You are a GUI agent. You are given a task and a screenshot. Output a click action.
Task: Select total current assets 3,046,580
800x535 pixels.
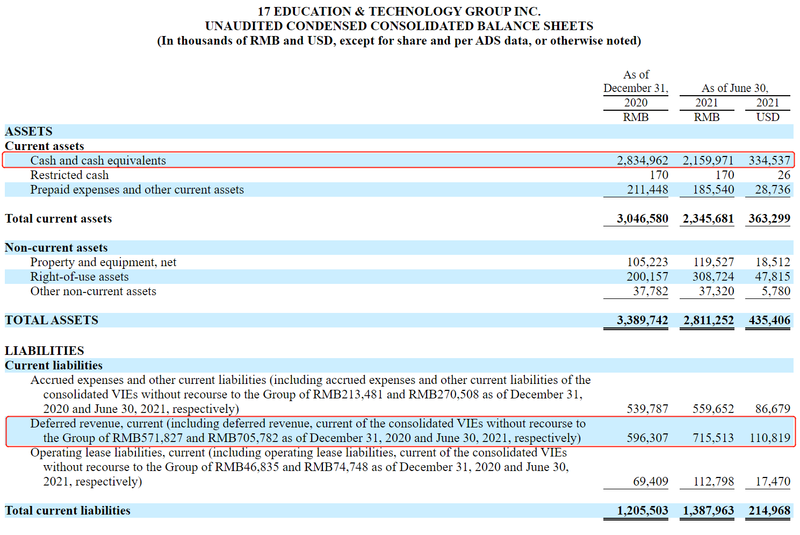(x=642, y=219)
